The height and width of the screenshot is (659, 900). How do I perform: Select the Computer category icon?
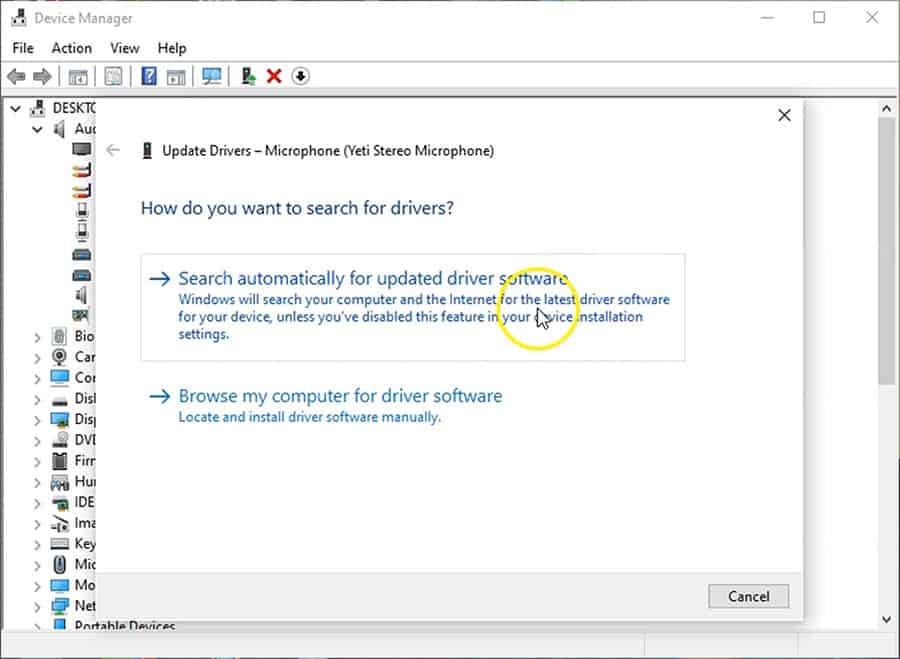coord(59,378)
